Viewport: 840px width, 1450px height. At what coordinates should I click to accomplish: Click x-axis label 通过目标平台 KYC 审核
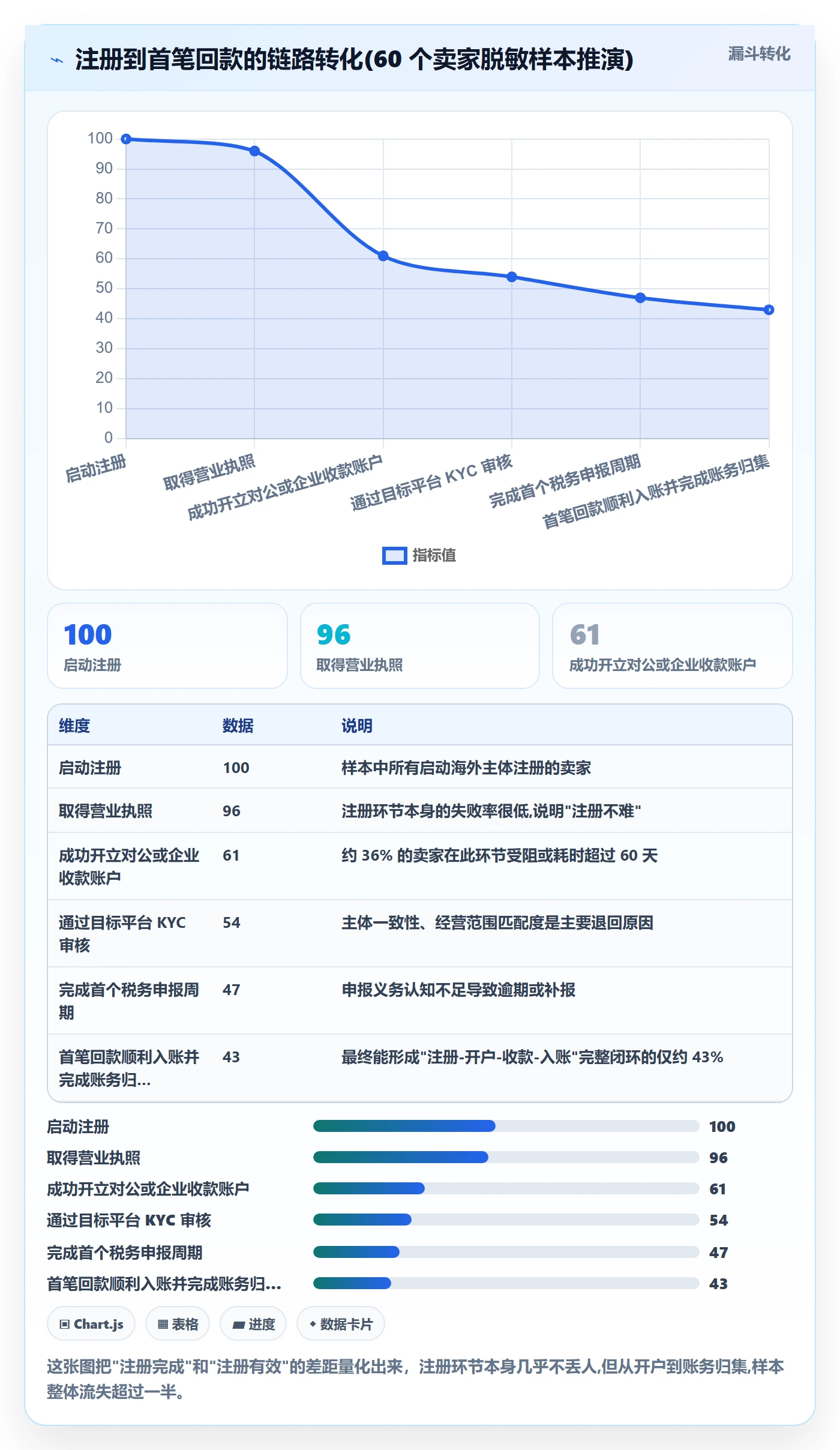pyautogui.click(x=431, y=483)
